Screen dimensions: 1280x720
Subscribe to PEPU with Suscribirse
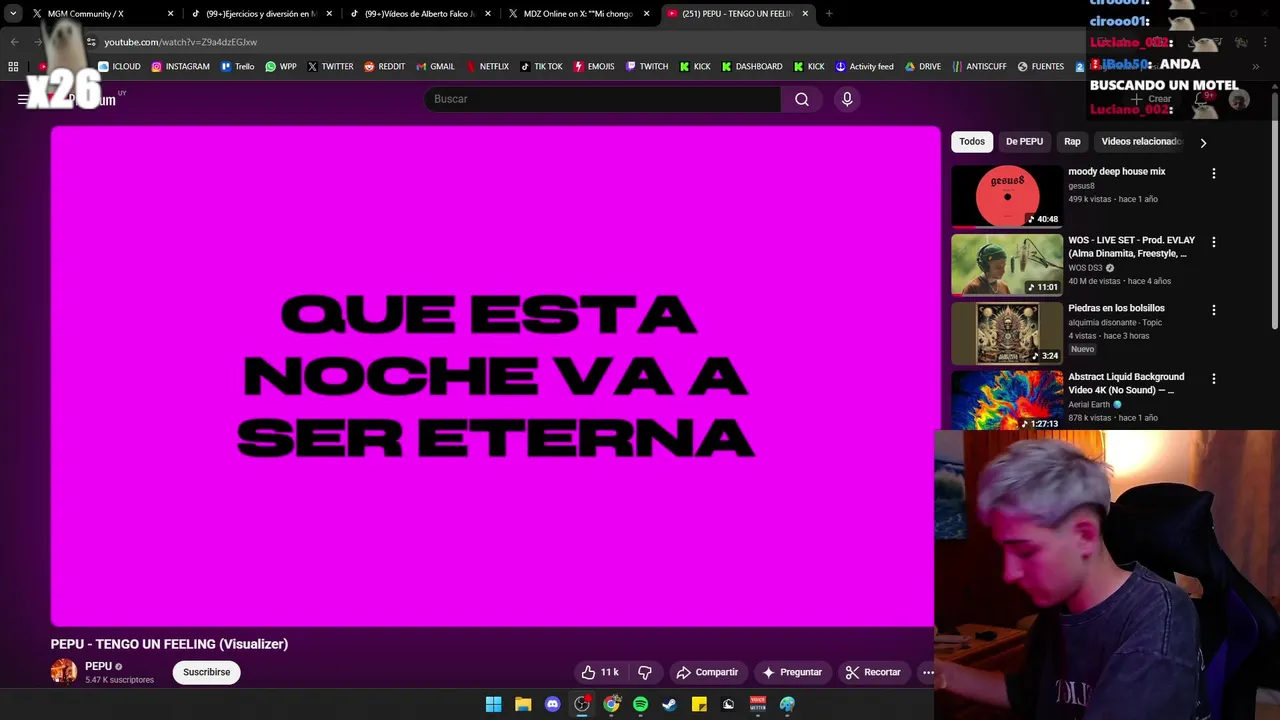click(x=206, y=672)
